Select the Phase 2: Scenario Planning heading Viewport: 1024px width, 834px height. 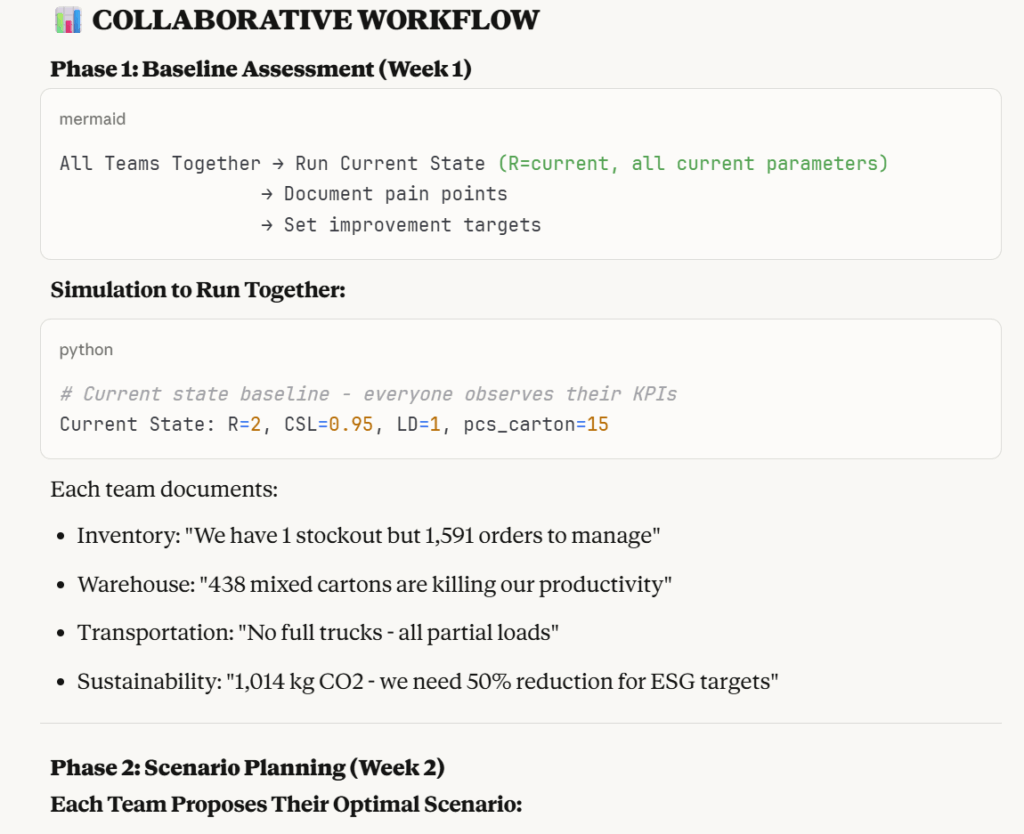(x=248, y=768)
